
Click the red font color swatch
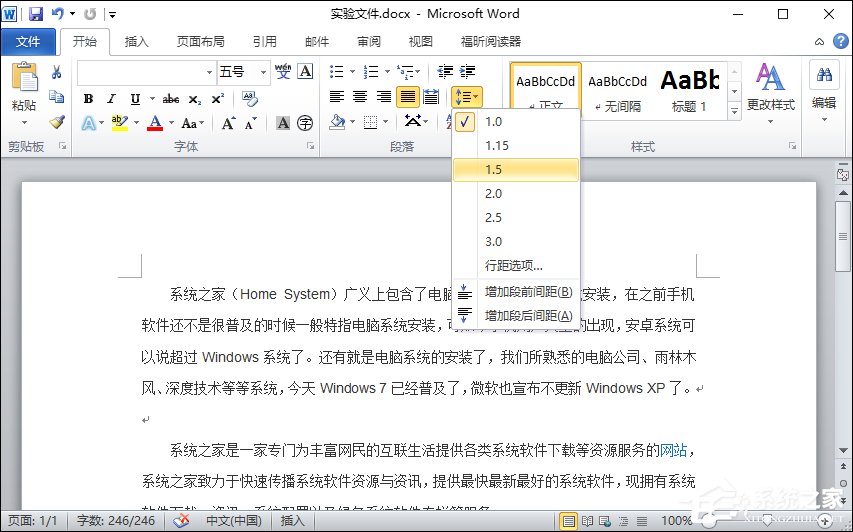[x=155, y=123]
